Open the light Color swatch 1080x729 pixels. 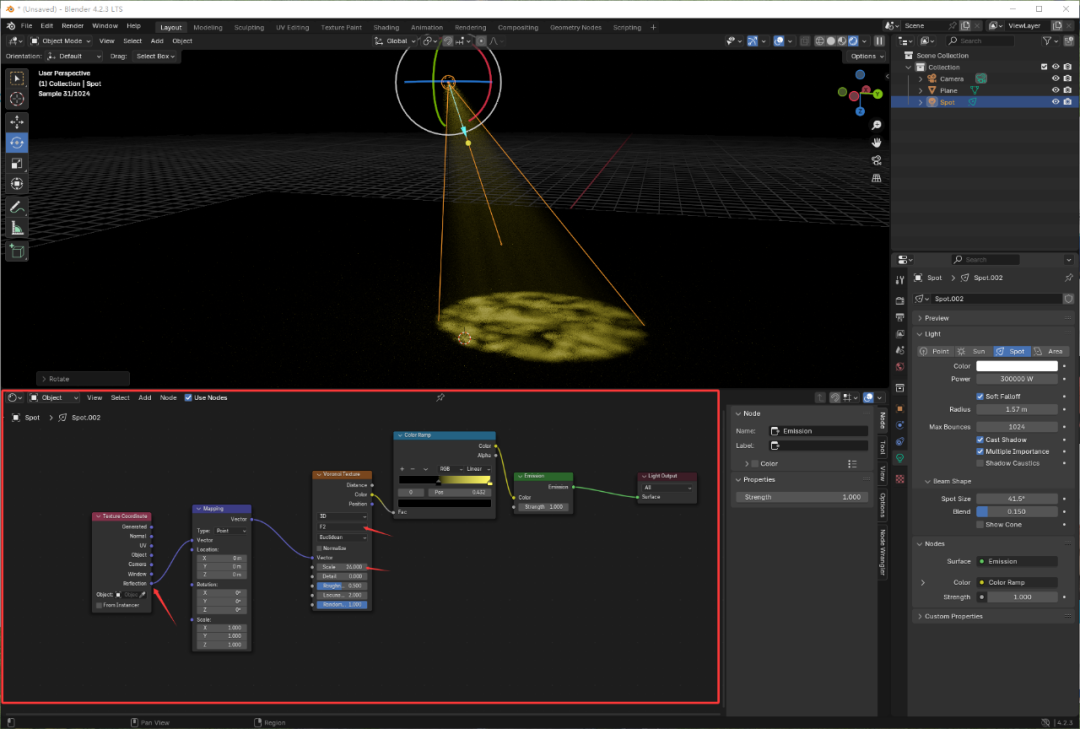(1017, 366)
